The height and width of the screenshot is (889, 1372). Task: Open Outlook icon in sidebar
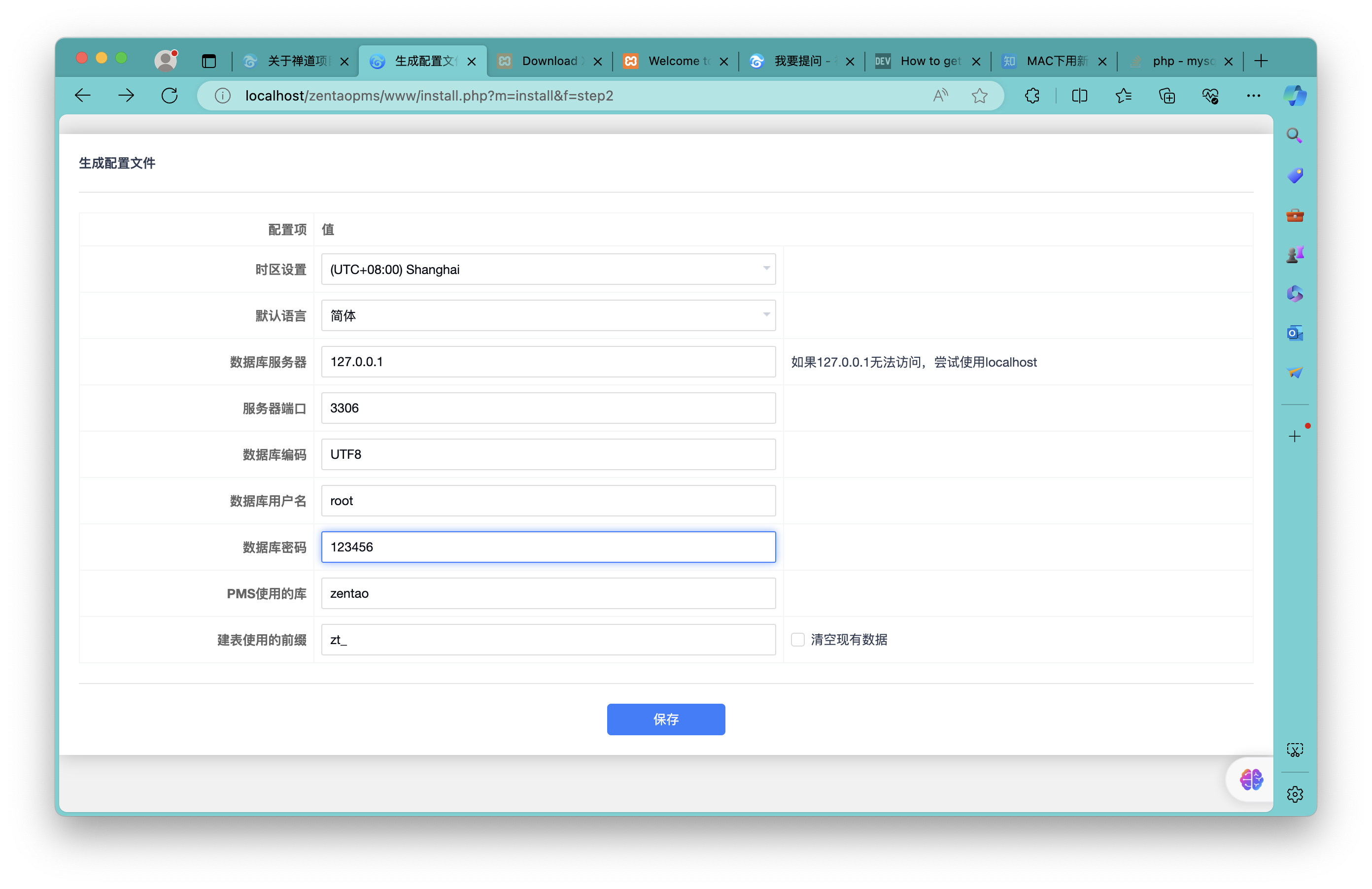1295,333
